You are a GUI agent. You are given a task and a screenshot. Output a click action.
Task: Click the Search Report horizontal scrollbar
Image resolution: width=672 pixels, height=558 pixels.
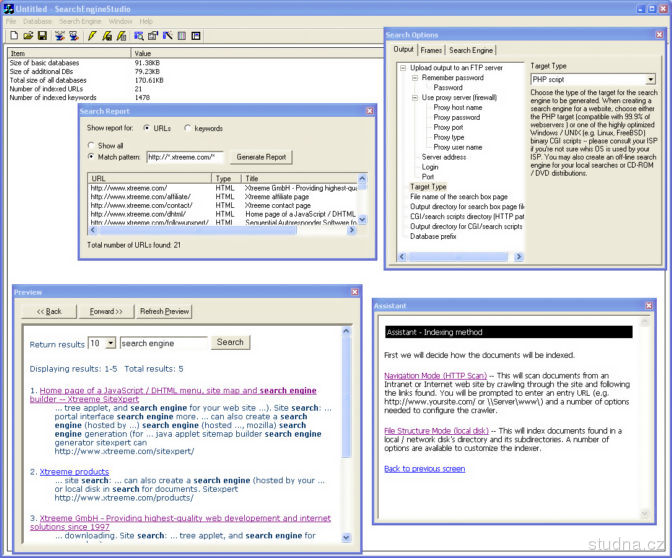pos(220,230)
